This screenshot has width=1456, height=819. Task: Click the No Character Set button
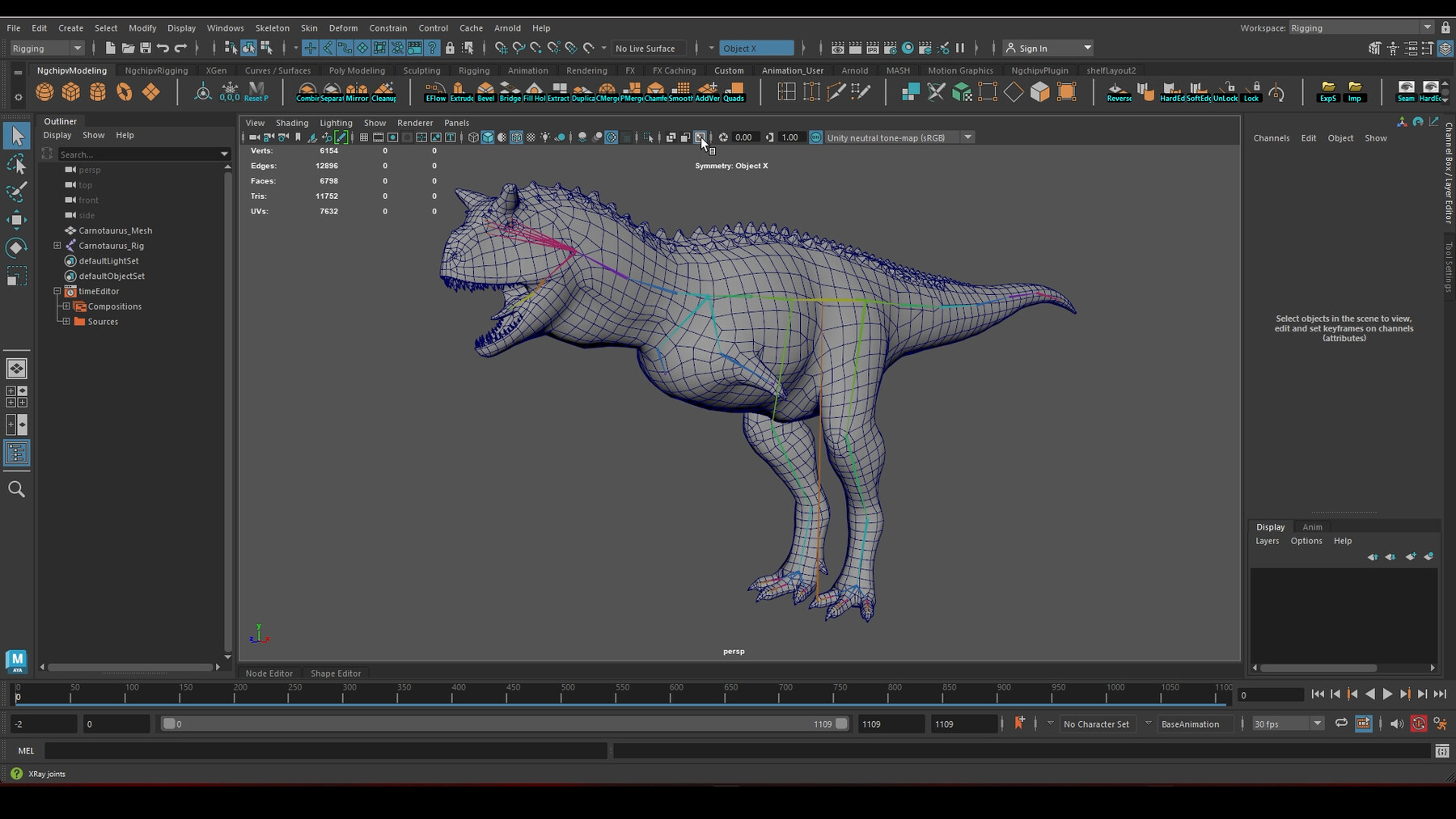click(1096, 724)
